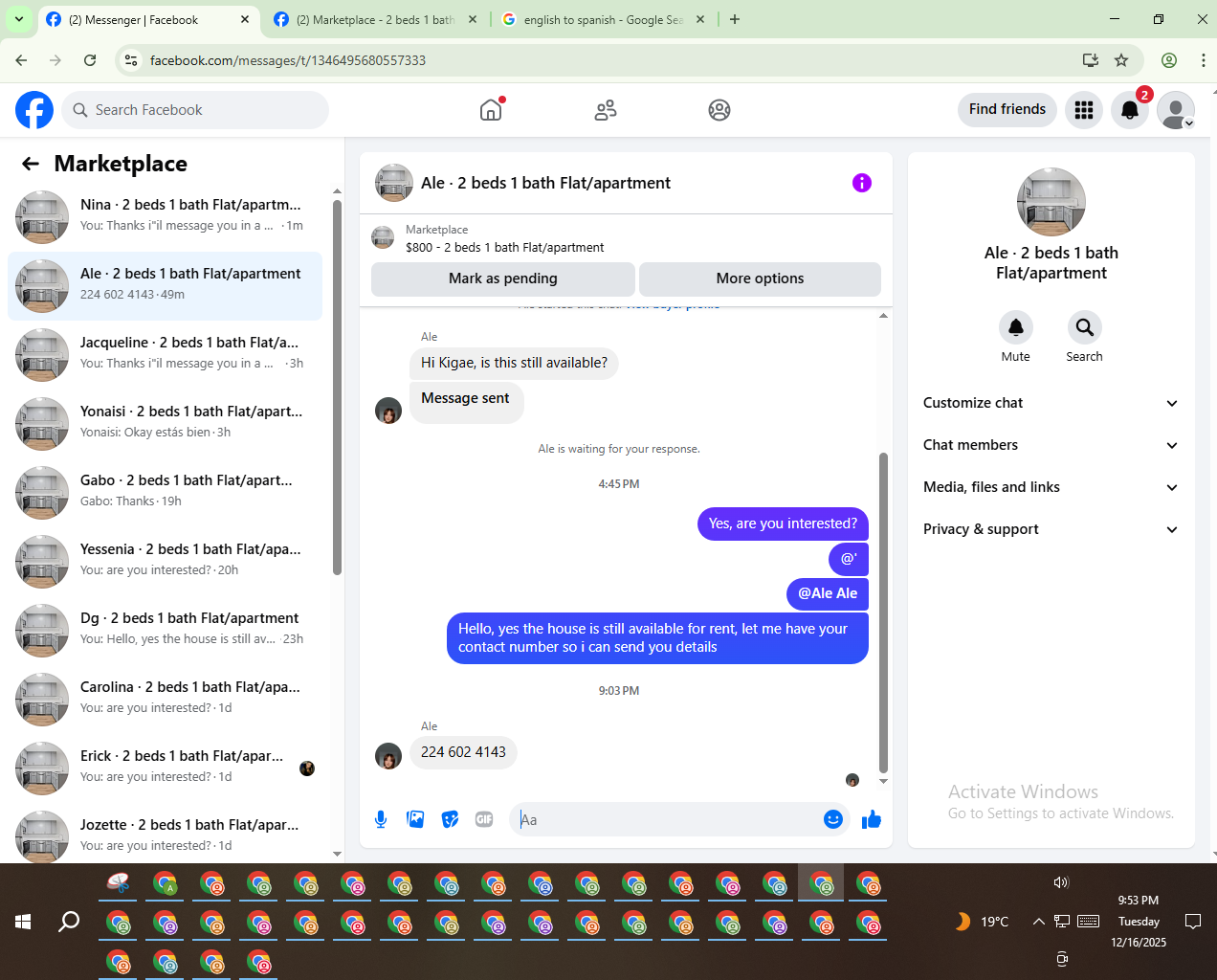Click Mark as pending
Image resolution: width=1217 pixels, height=980 pixels.
[x=503, y=278]
